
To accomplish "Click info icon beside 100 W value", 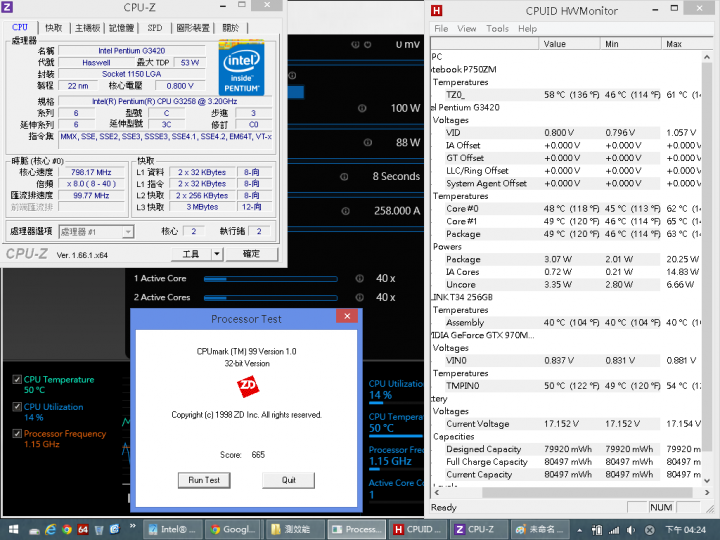I will coord(362,108).
